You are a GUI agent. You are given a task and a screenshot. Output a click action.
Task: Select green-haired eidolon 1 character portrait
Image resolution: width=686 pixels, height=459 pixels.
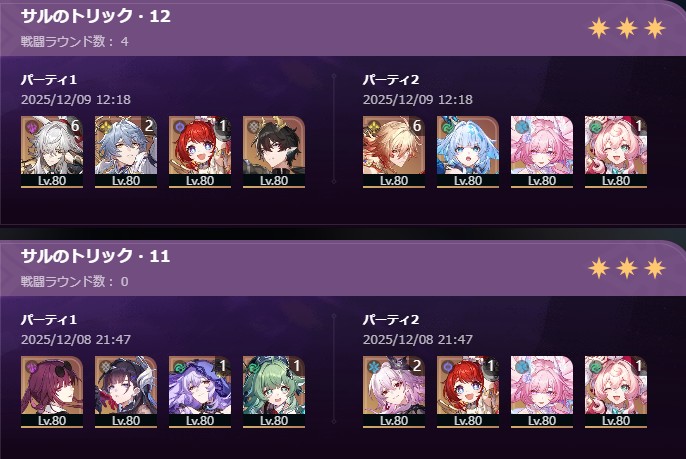point(273,392)
